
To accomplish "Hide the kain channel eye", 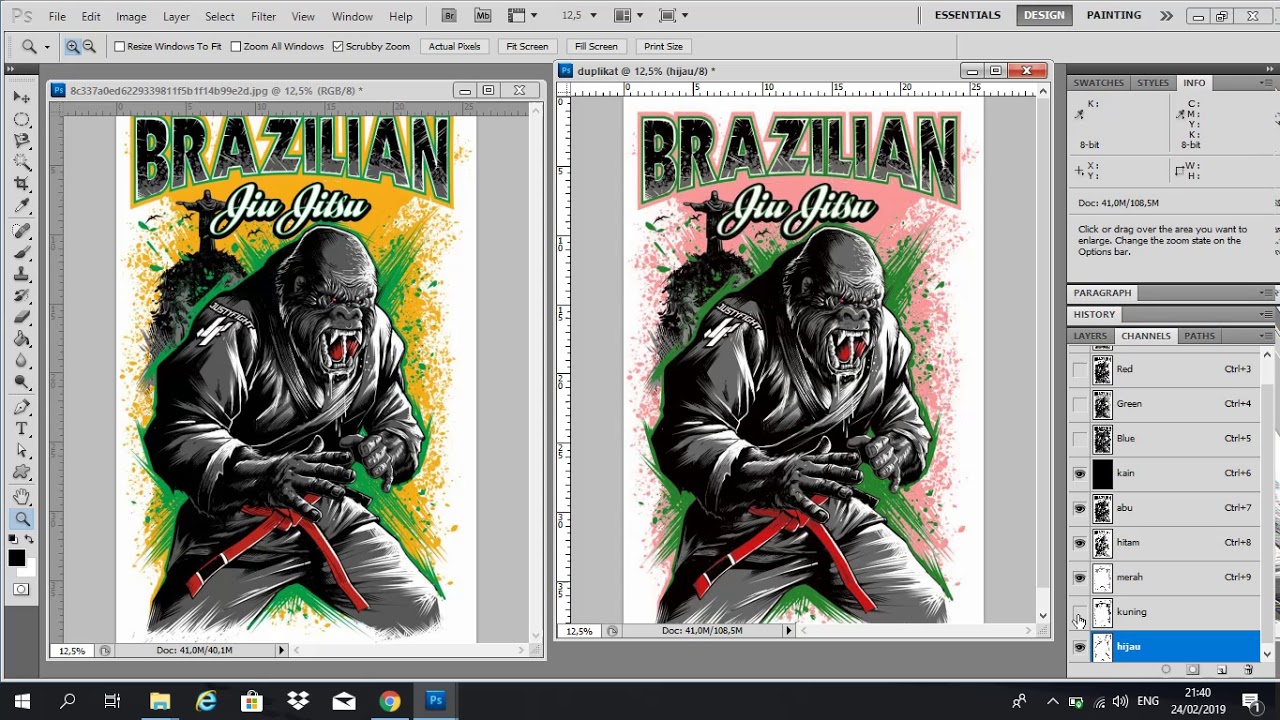I will (1079, 474).
